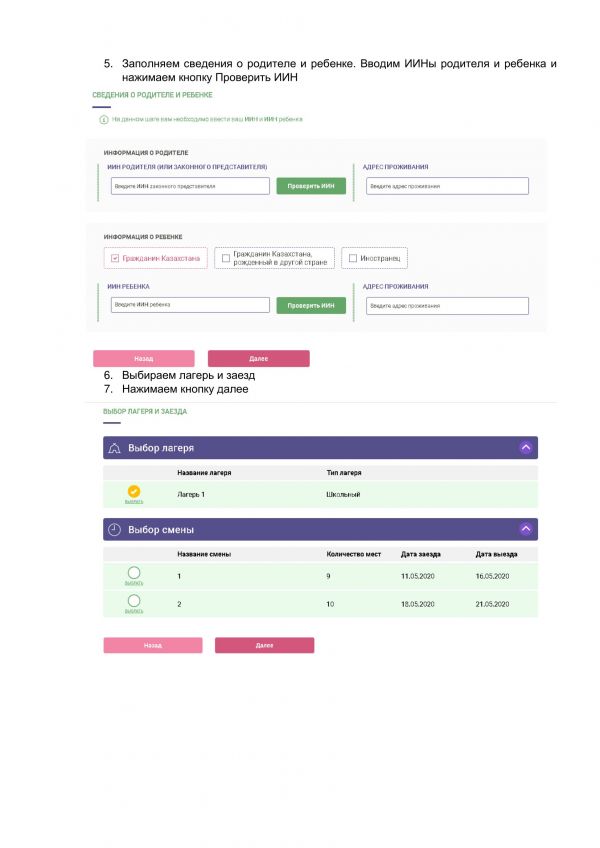Screen dimensions: 600x848
Task: Collapse the Выбор лагеря section
Action: point(526,447)
